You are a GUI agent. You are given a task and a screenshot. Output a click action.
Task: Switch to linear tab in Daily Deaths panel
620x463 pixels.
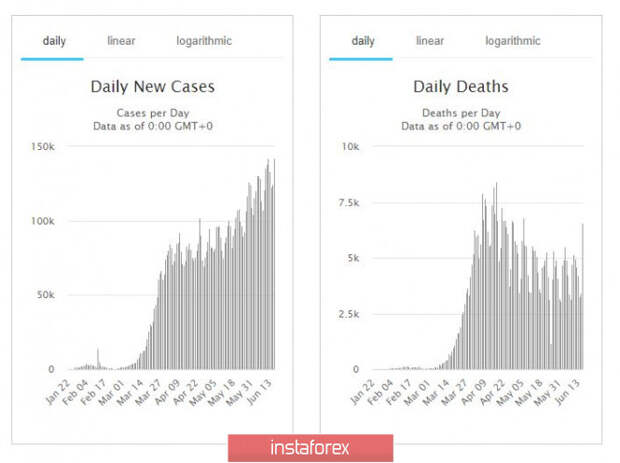coord(430,41)
